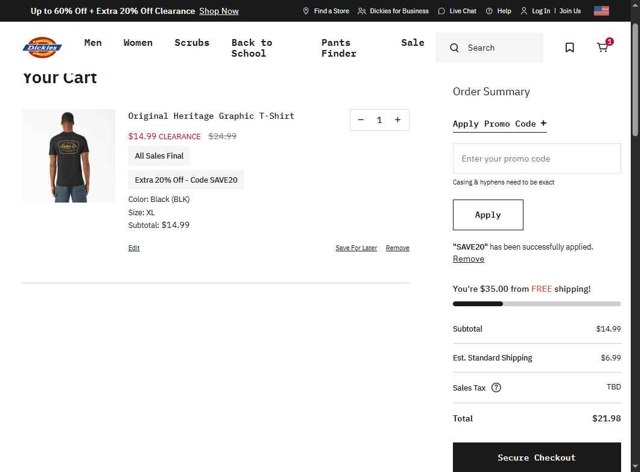The height and width of the screenshot is (472, 640).
Task: Save the T-shirt for later
Action: pyautogui.click(x=356, y=248)
